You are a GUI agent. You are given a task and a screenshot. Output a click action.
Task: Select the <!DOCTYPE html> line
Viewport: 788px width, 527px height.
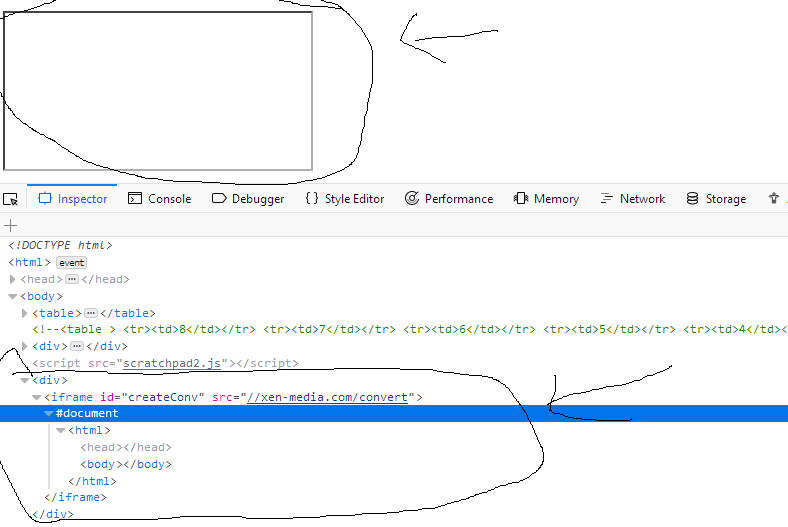tap(60, 246)
